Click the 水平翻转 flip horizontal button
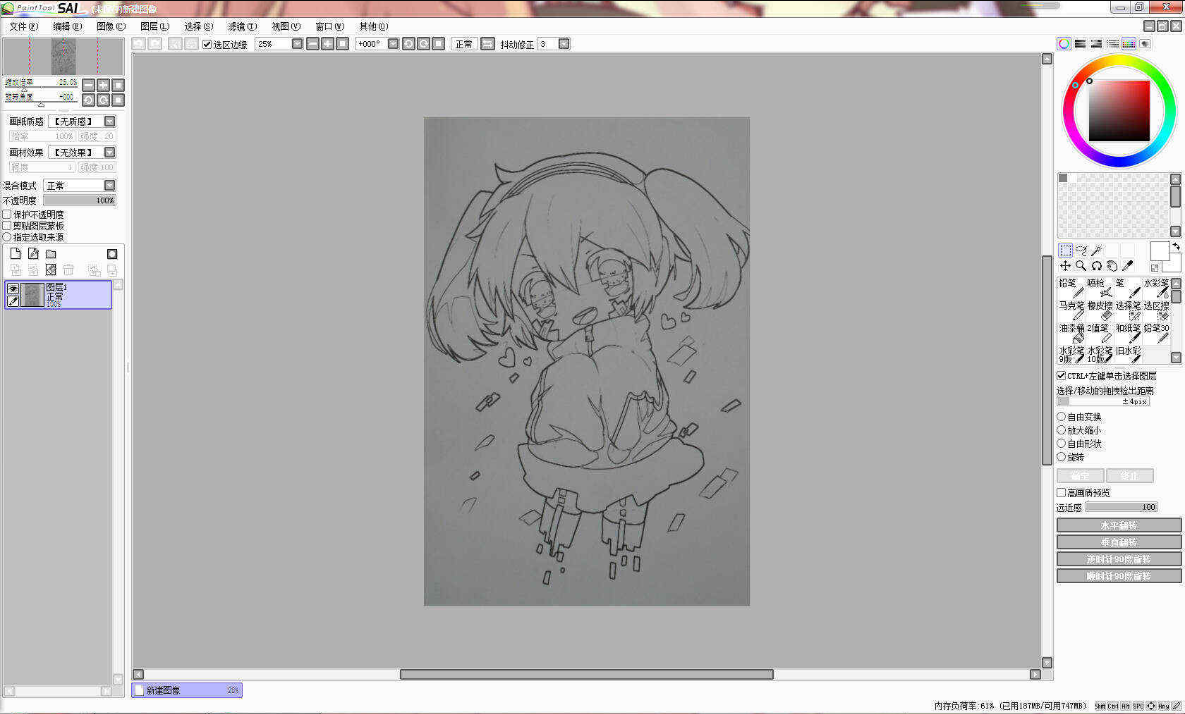The width and height of the screenshot is (1185, 714). coord(1118,525)
